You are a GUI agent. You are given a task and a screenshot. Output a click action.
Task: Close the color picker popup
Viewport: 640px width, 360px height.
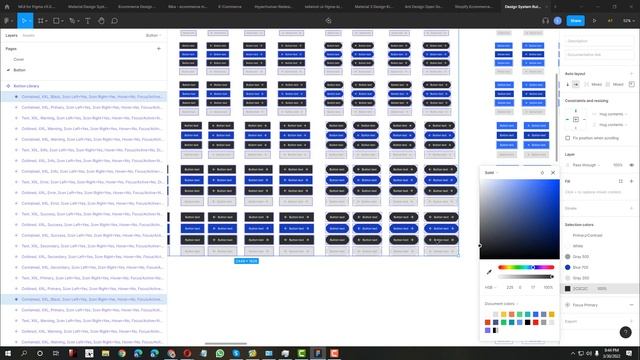coord(553,173)
